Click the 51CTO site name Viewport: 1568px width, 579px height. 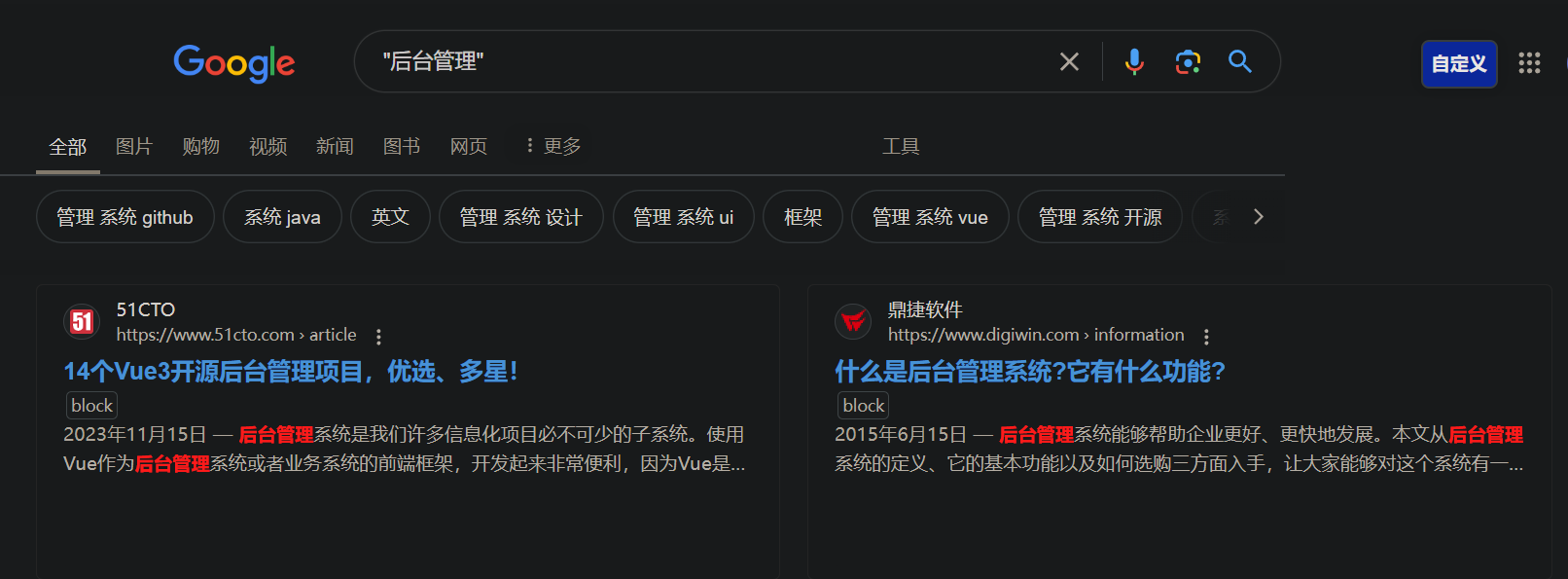click(x=146, y=309)
